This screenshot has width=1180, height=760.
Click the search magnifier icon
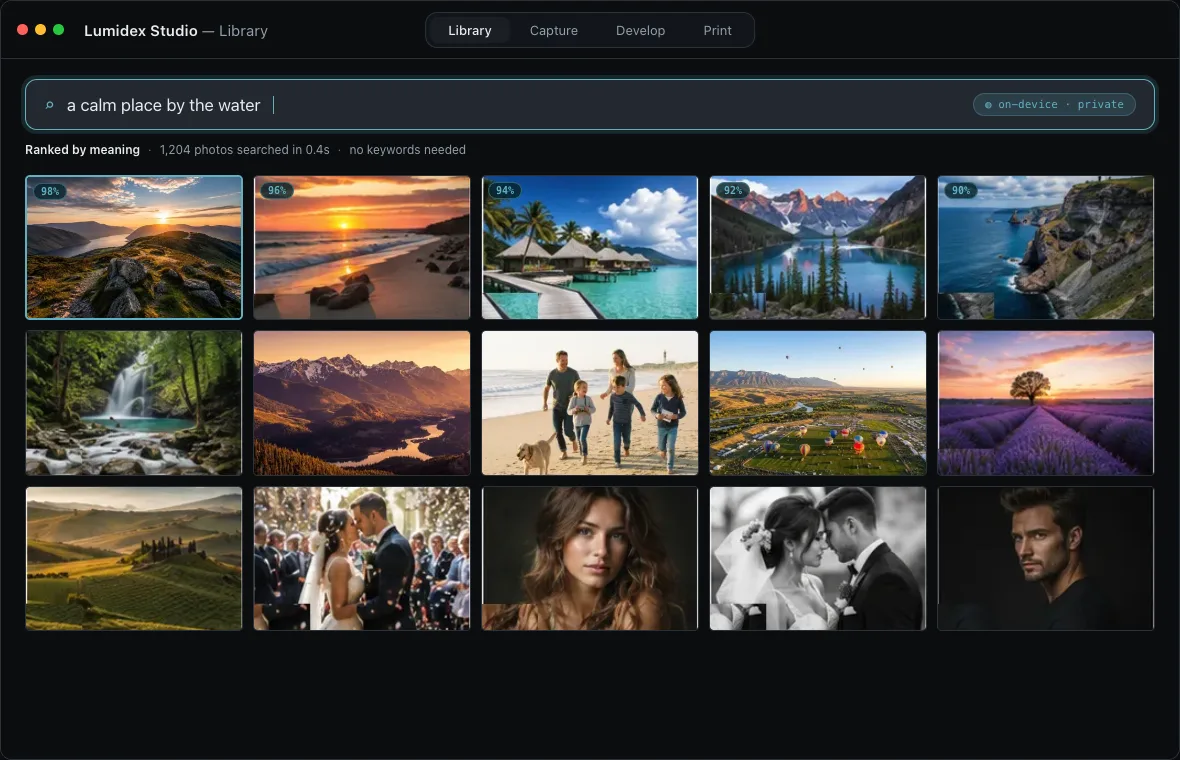50,105
